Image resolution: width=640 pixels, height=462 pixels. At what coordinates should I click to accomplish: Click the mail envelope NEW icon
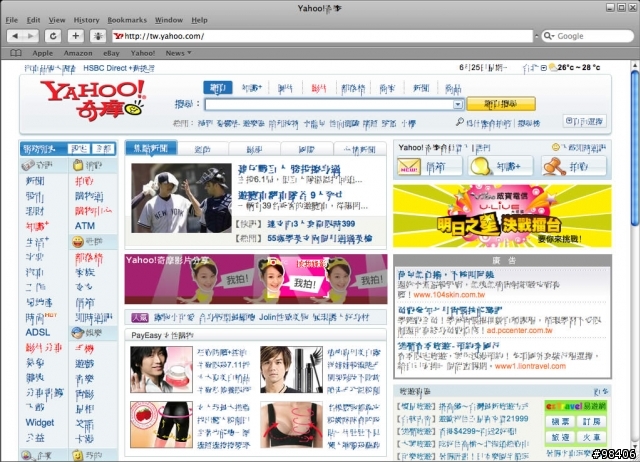tap(409, 167)
